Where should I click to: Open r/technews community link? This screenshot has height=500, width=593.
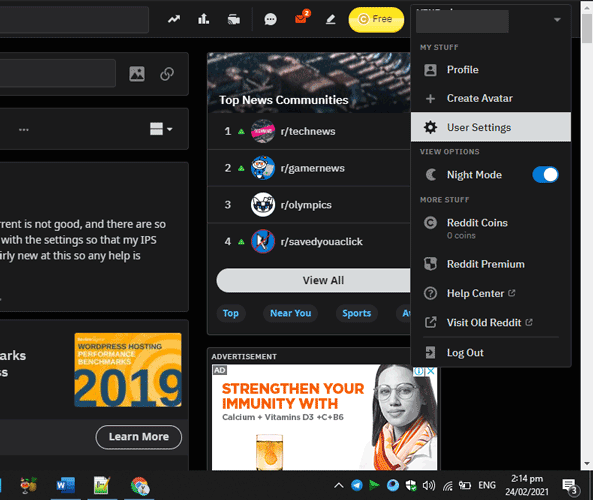click(308, 131)
